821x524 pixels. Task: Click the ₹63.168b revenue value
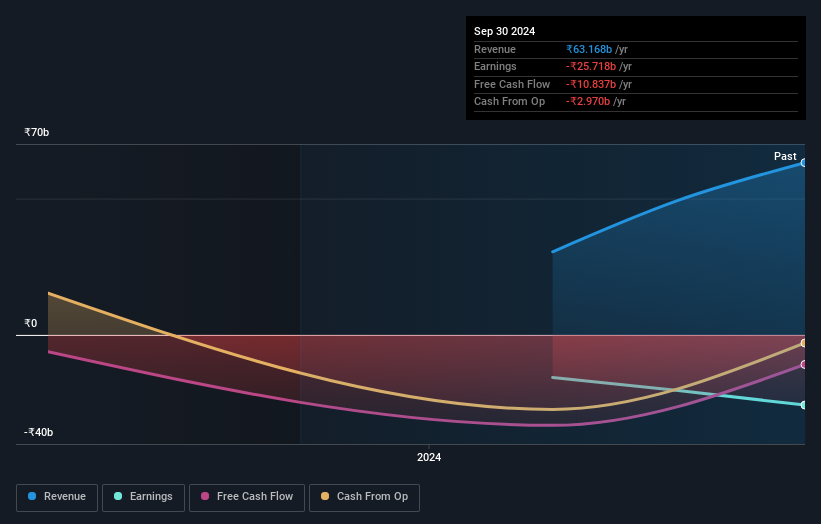pos(589,49)
